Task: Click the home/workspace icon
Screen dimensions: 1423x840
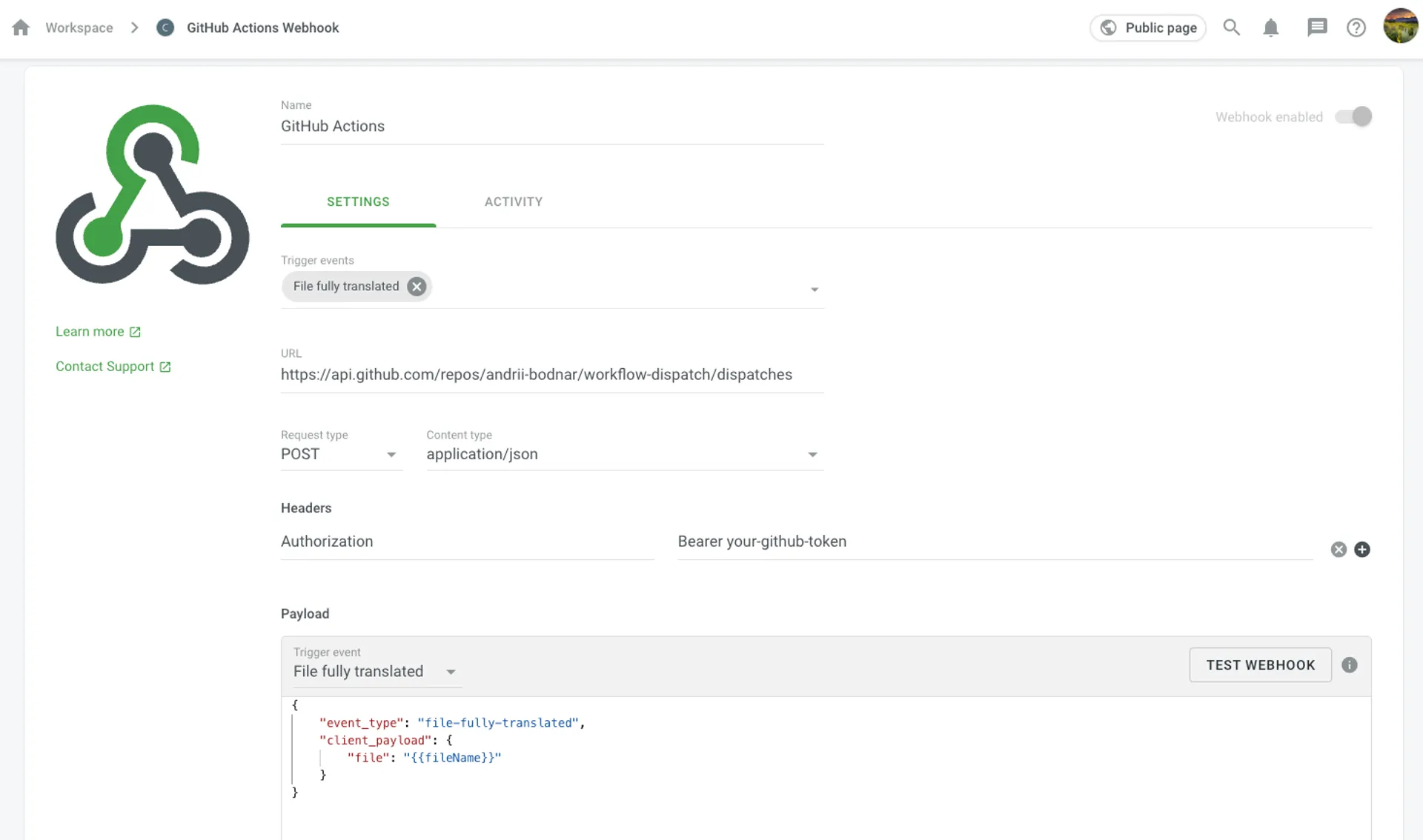Action: (x=21, y=27)
